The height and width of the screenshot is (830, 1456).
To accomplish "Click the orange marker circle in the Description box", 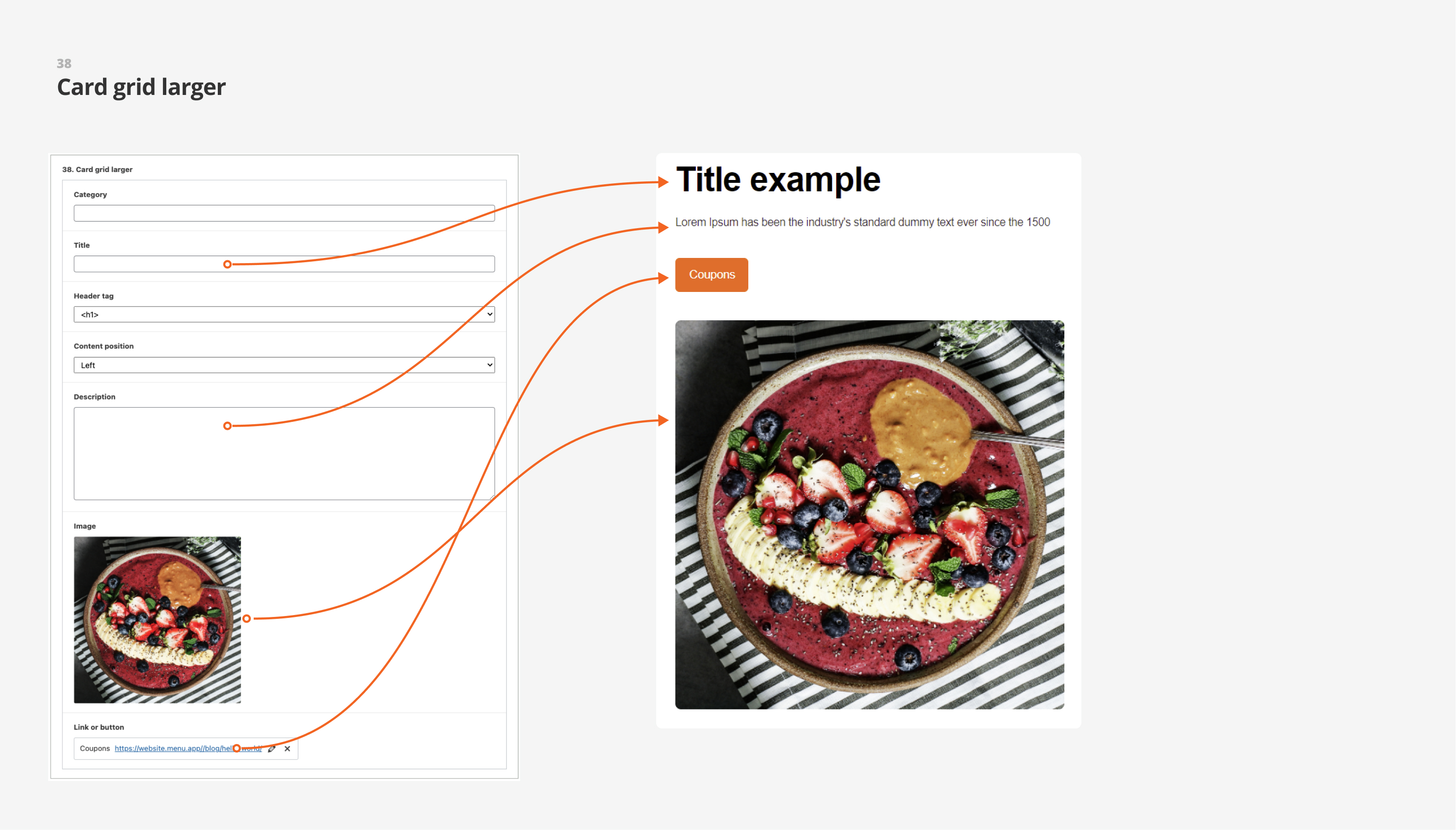I will click(x=227, y=426).
